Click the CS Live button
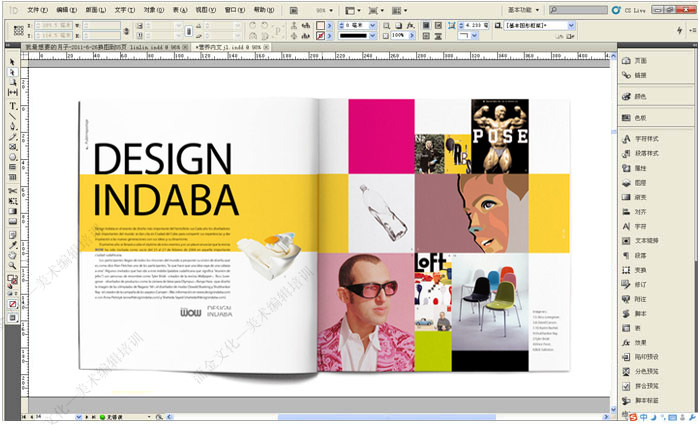This screenshot has height=425, width=700. pos(629,10)
